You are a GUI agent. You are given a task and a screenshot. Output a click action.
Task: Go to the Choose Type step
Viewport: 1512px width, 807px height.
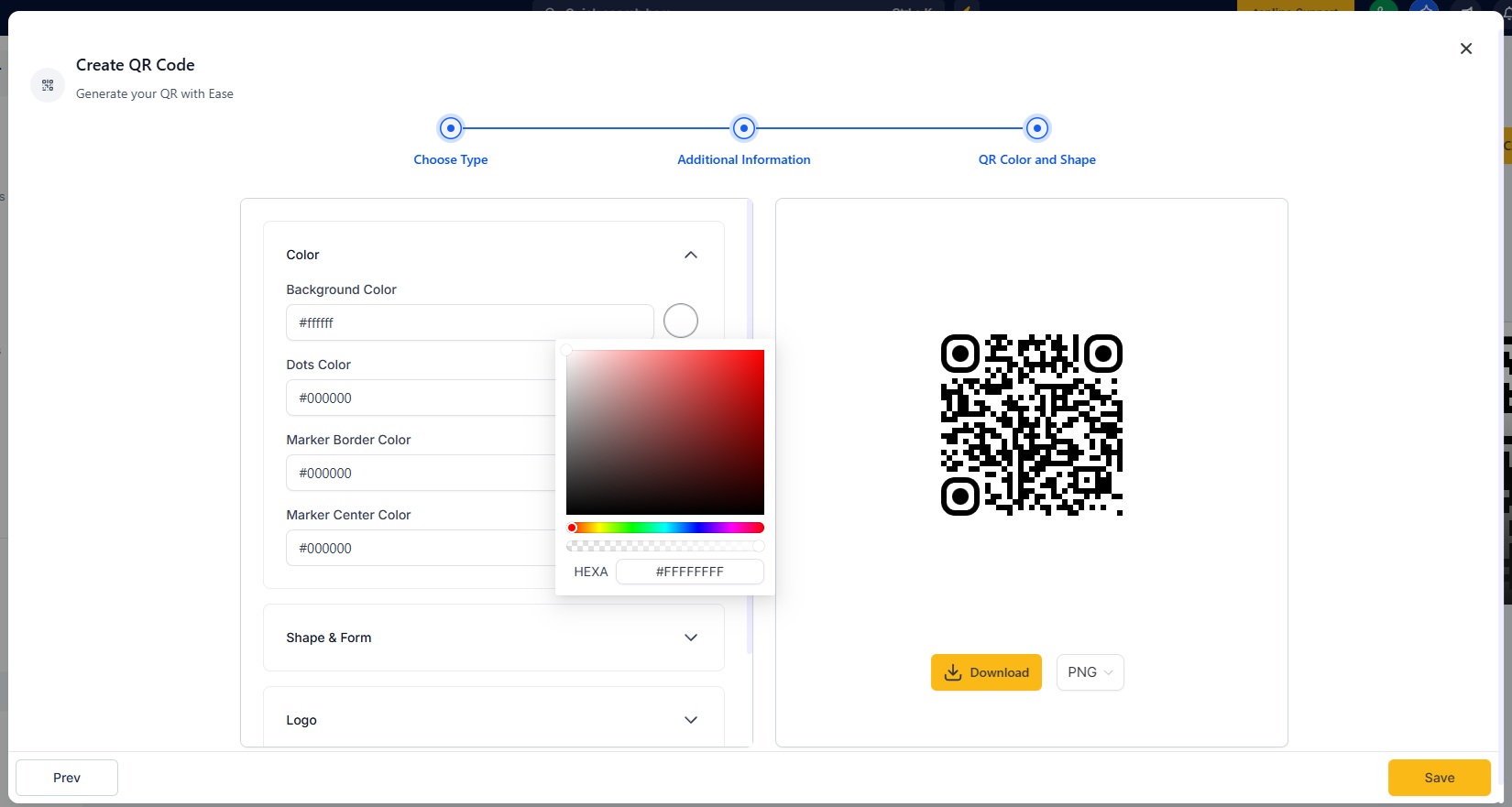(451, 159)
